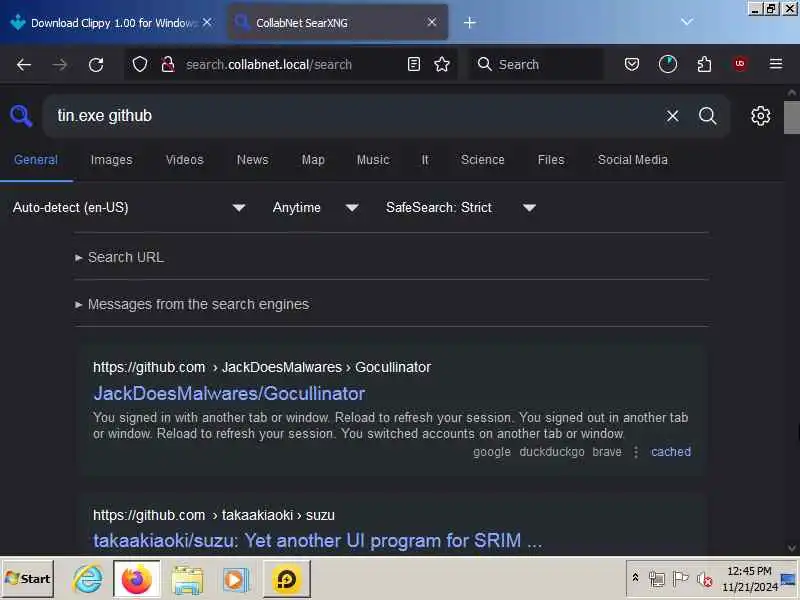The image size is (800, 600).
Task: Open a new browser tab
Action: click(469, 22)
